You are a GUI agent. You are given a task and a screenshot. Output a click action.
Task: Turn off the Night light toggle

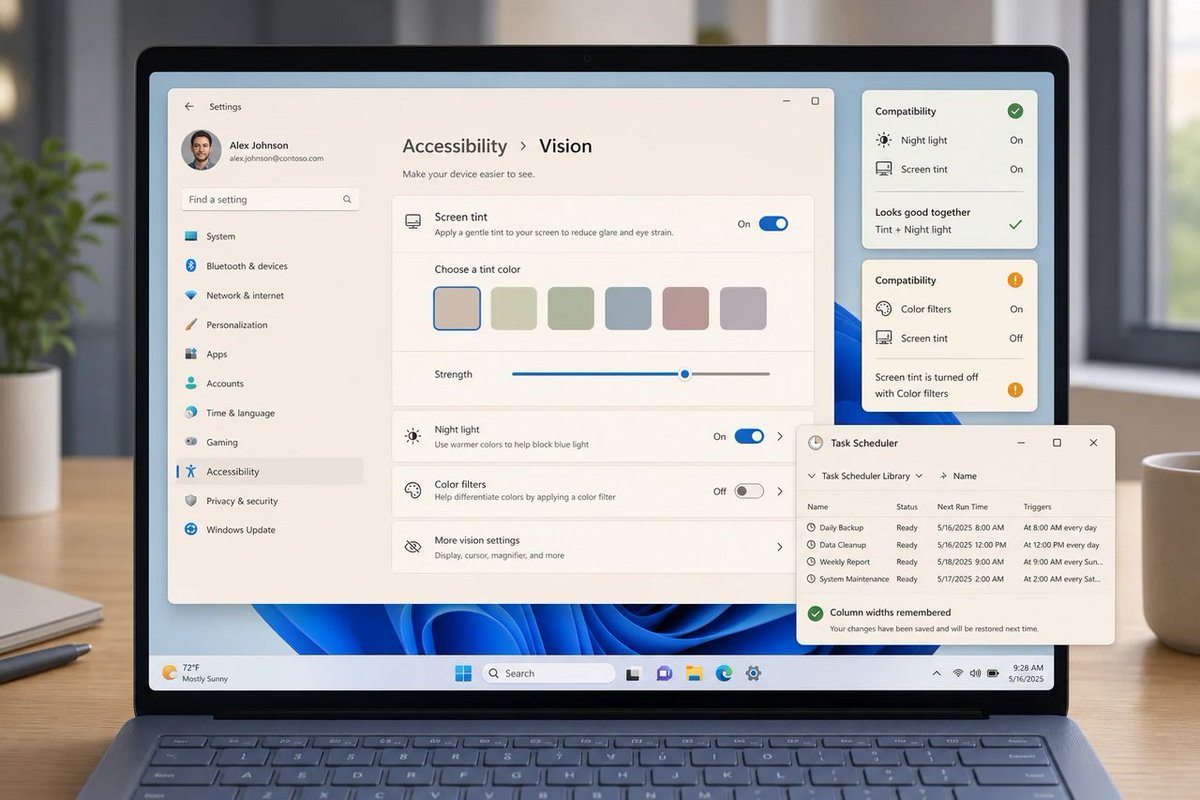[749, 436]
